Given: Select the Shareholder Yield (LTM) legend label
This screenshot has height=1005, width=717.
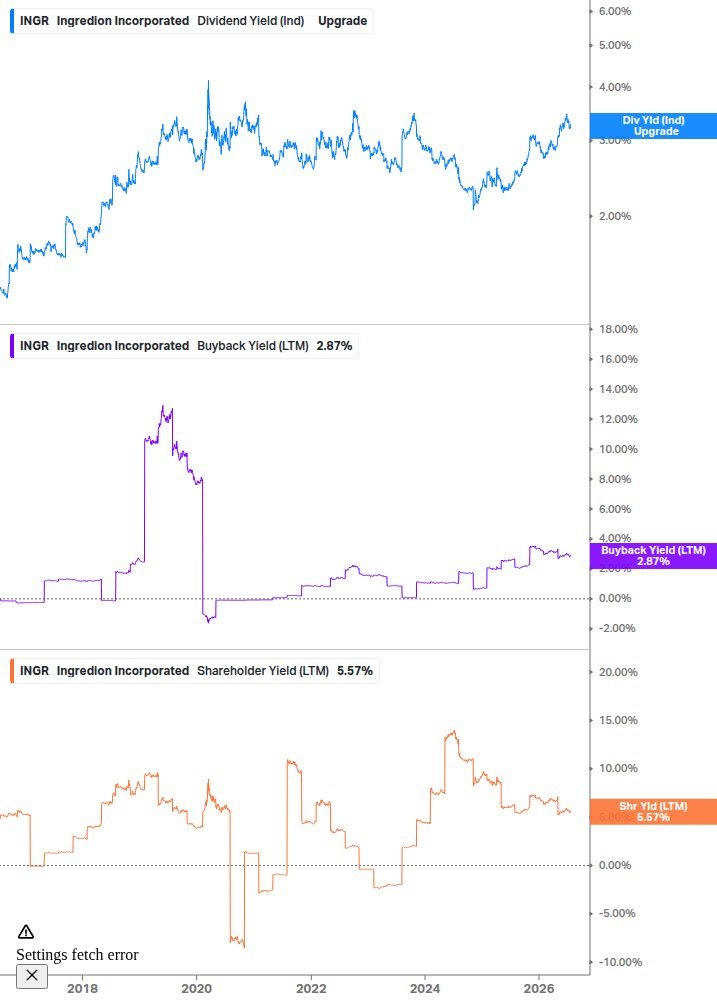Looking at the screenshot, I should pyautogui.click(x=263, y=671).
